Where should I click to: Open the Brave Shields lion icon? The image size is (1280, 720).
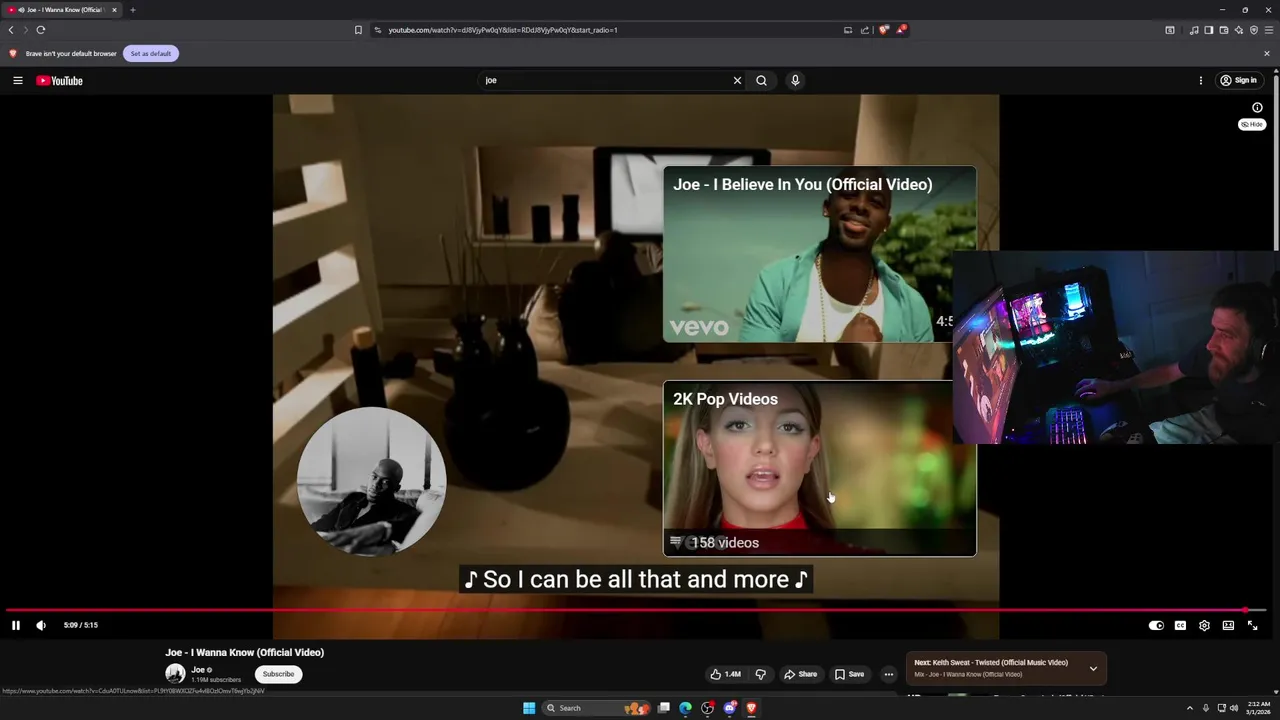pos(884,30)
